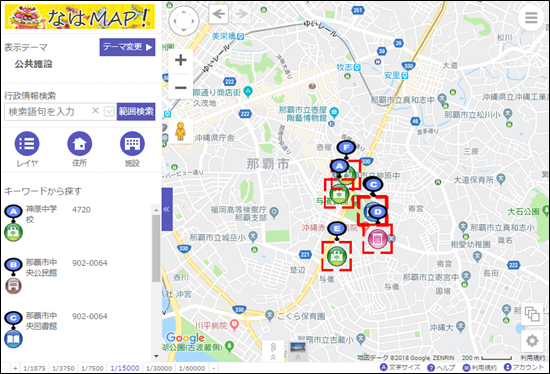Click result C 那覇市中央図書館
This screenshot has height=374, width=550.
point(41,321)
